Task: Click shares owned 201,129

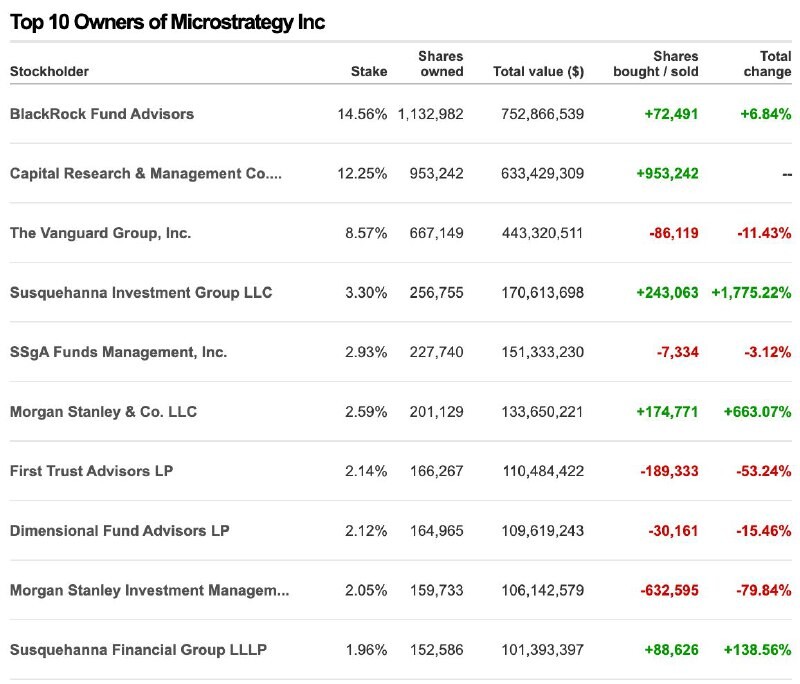Action: [x=437, y=412]
